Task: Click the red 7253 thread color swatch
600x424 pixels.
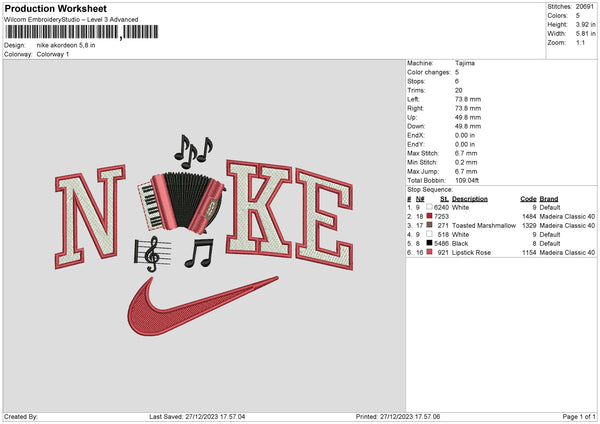Action: [429, 216]
